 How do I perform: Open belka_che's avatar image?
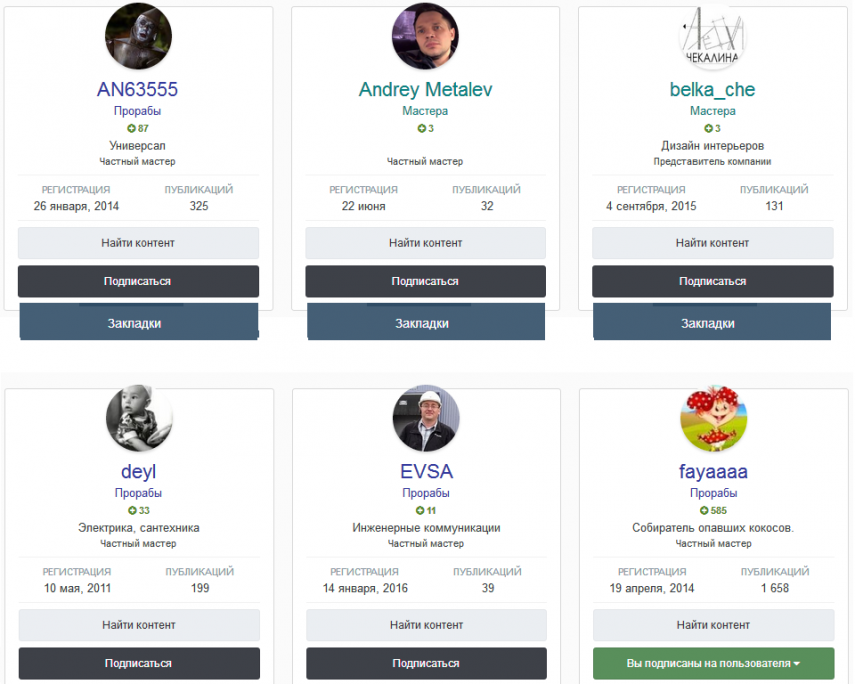pyautogui.click(x=712, y=37)
